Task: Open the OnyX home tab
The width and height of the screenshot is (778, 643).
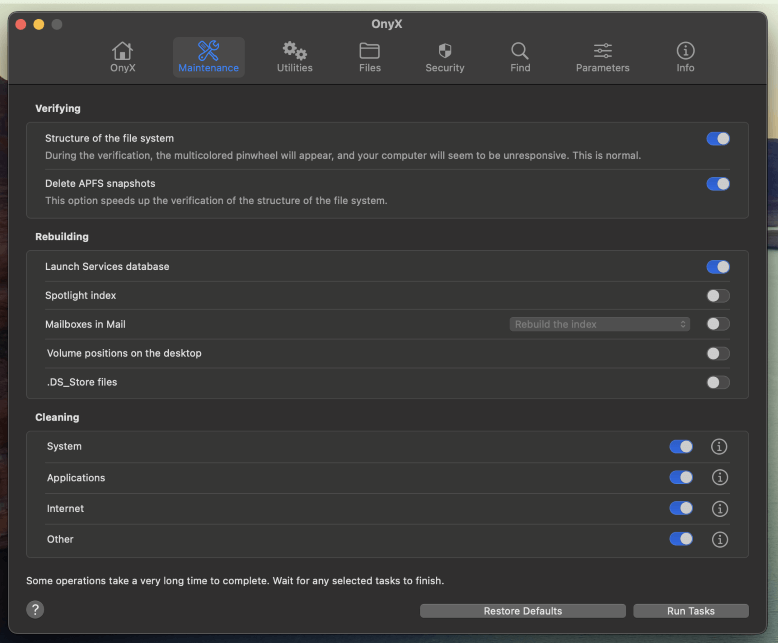Action: [x=123, y=57]
